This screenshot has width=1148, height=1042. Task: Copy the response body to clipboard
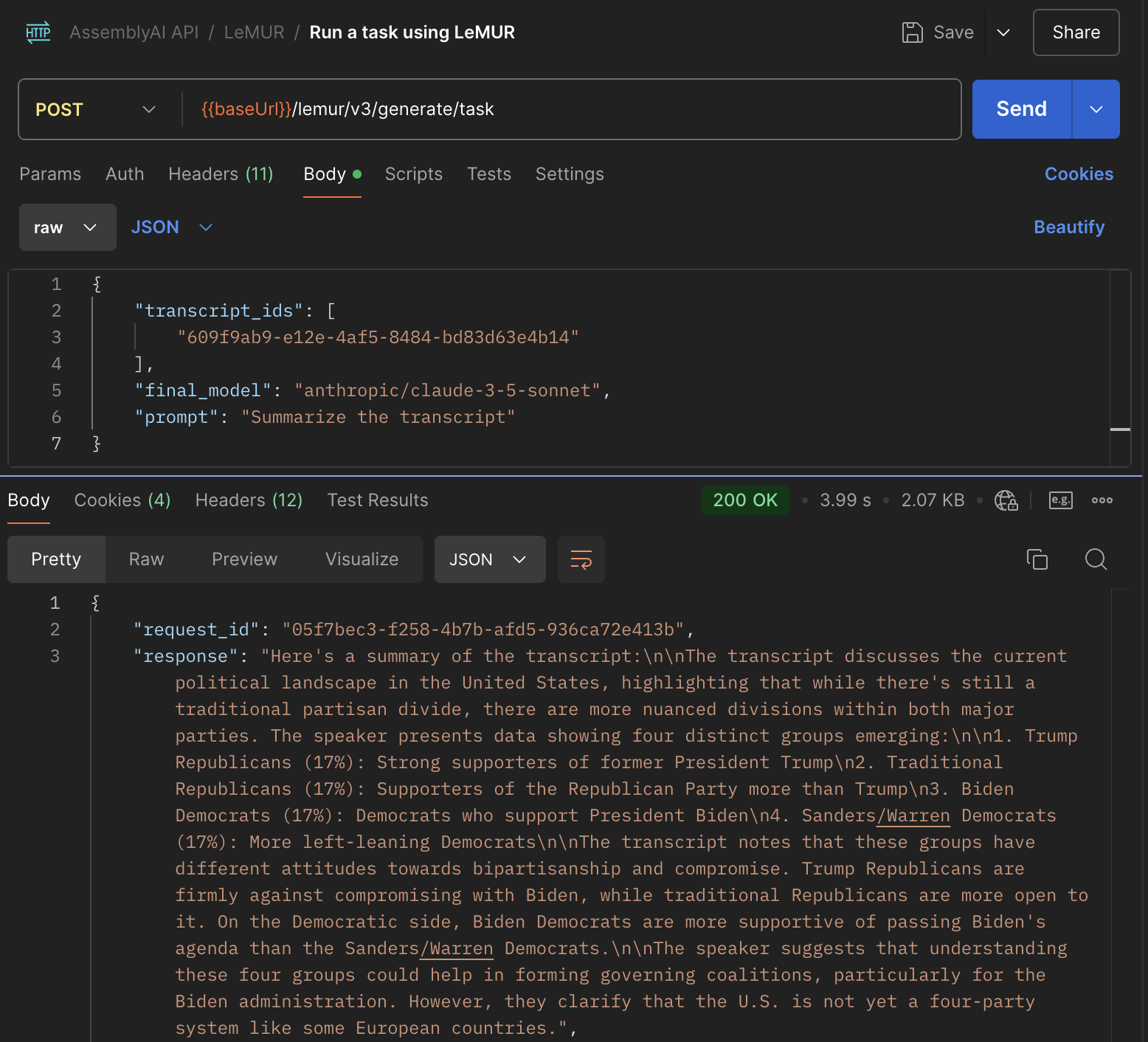coord(1038,559)
